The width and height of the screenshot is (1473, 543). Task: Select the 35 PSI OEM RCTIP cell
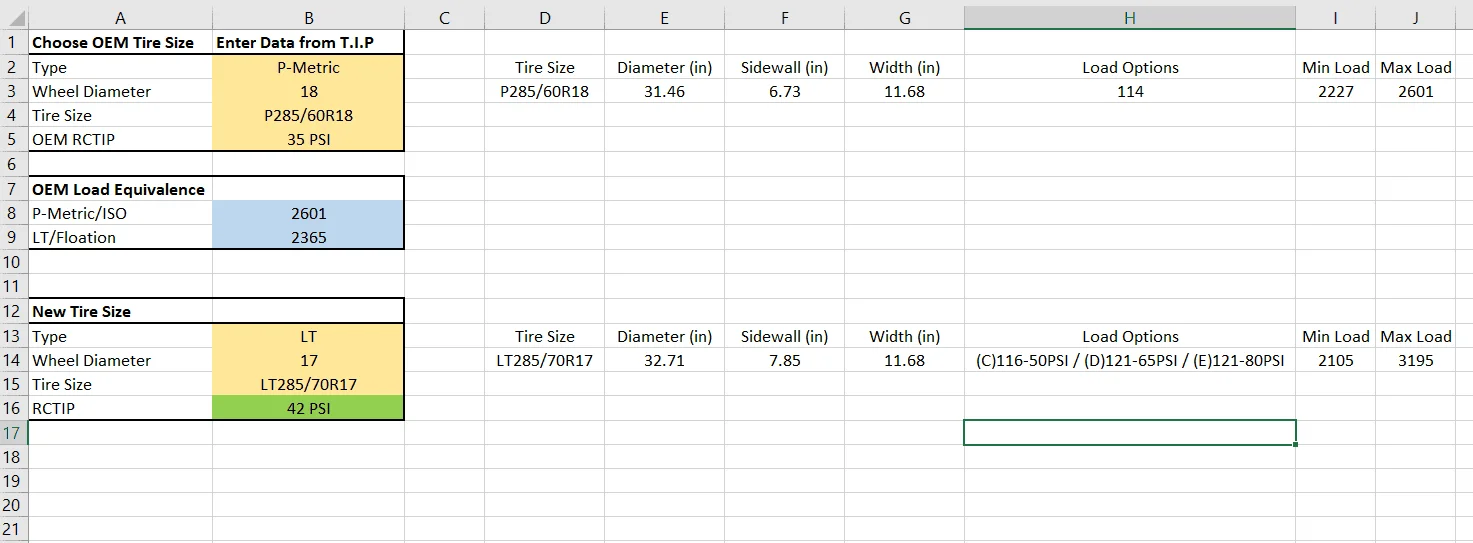click(308, 140)
